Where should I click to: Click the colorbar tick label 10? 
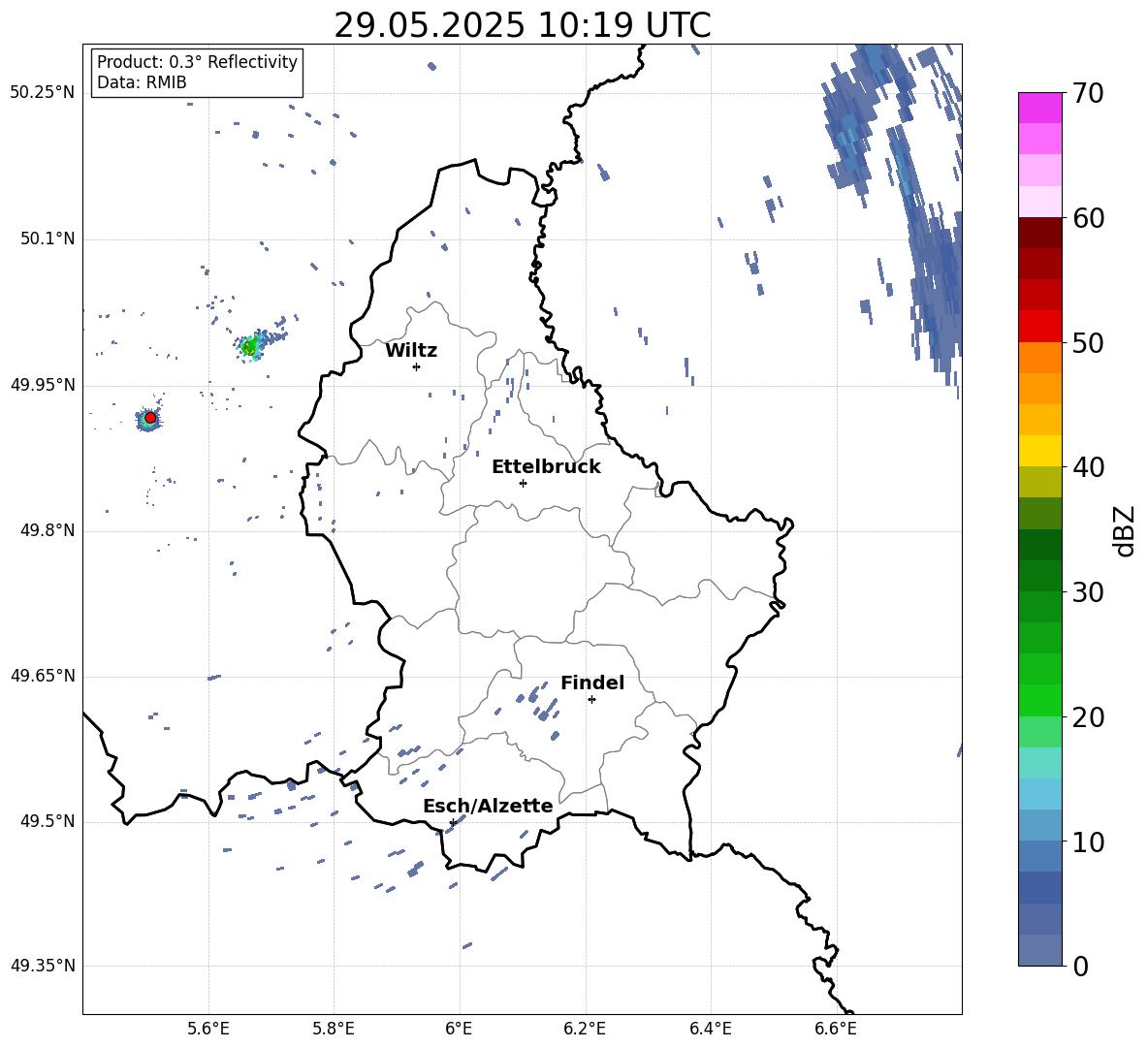(1088, 842)
